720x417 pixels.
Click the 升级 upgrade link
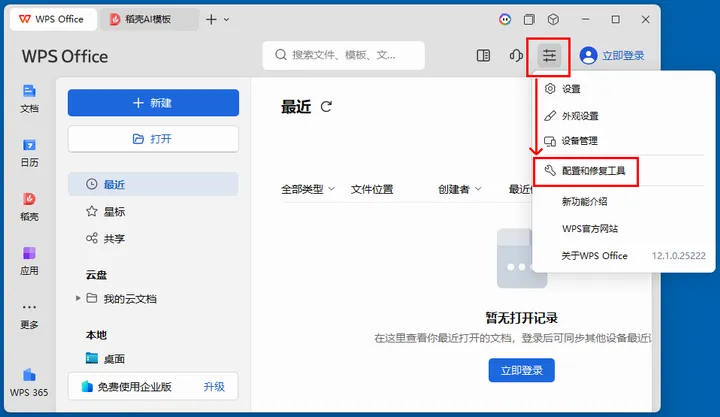214,387
